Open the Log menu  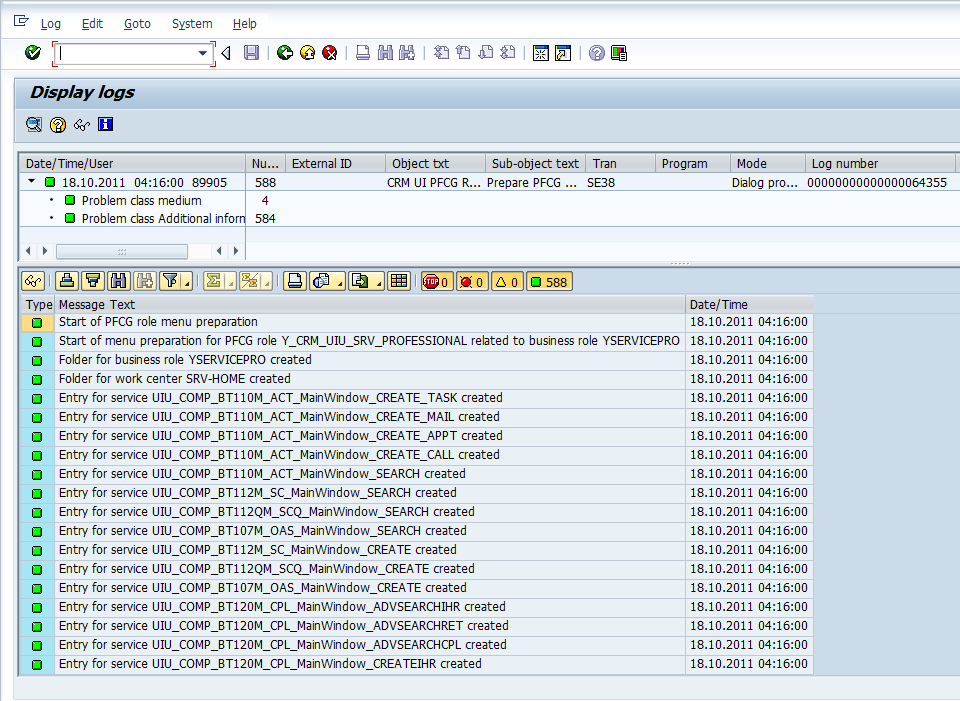click(x=51, y=24)
